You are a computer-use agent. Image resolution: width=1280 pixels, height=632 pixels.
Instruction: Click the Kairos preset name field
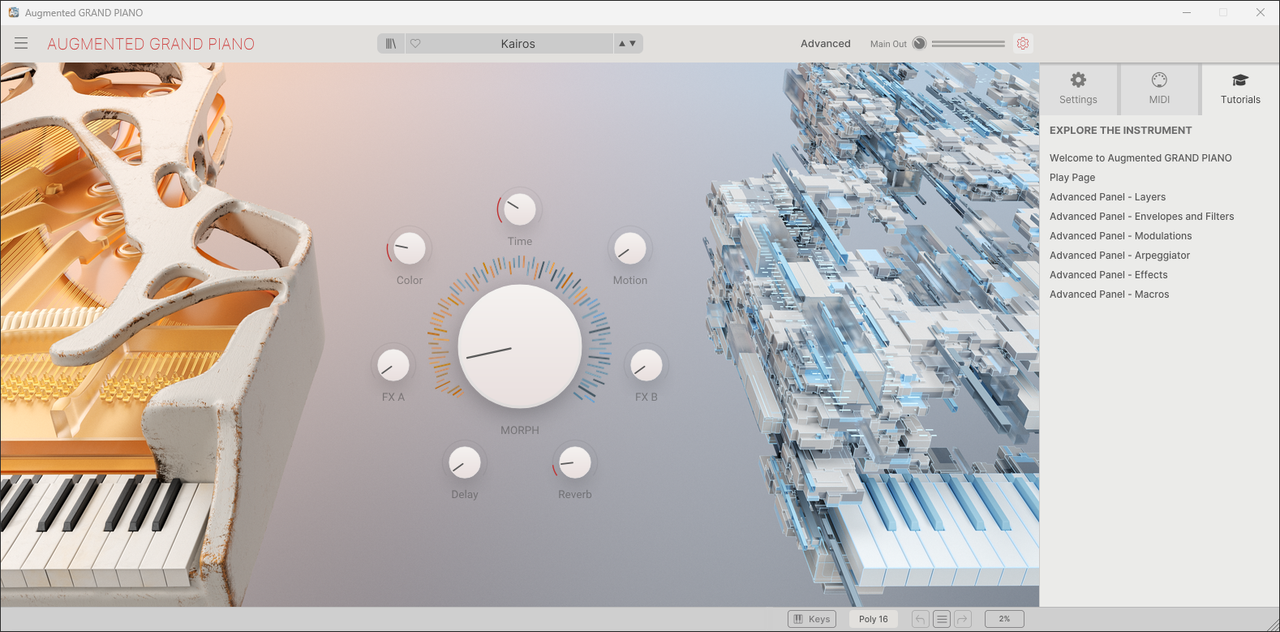point(518,44)
